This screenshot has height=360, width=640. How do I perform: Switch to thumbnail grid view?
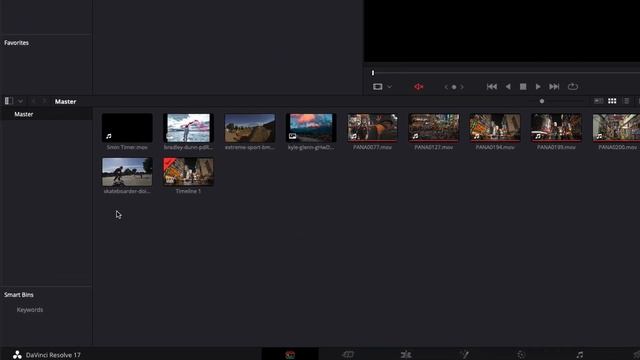tap(612, 101)
